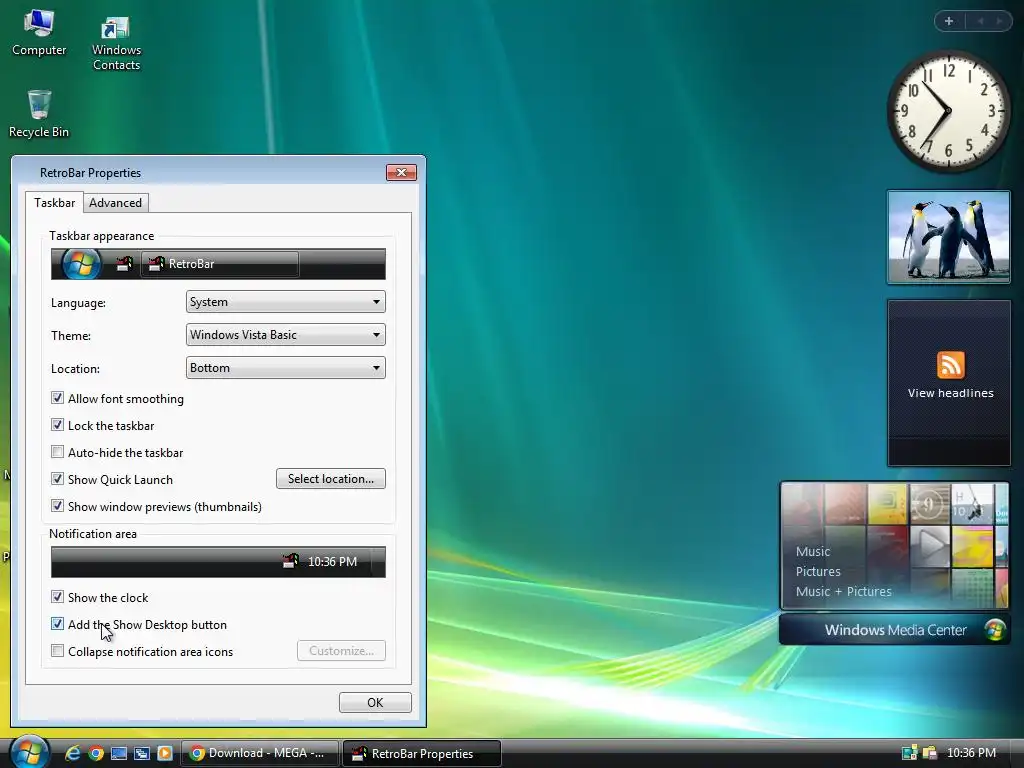Select Music + Pictures in Media Center gadget

point(843,592)
